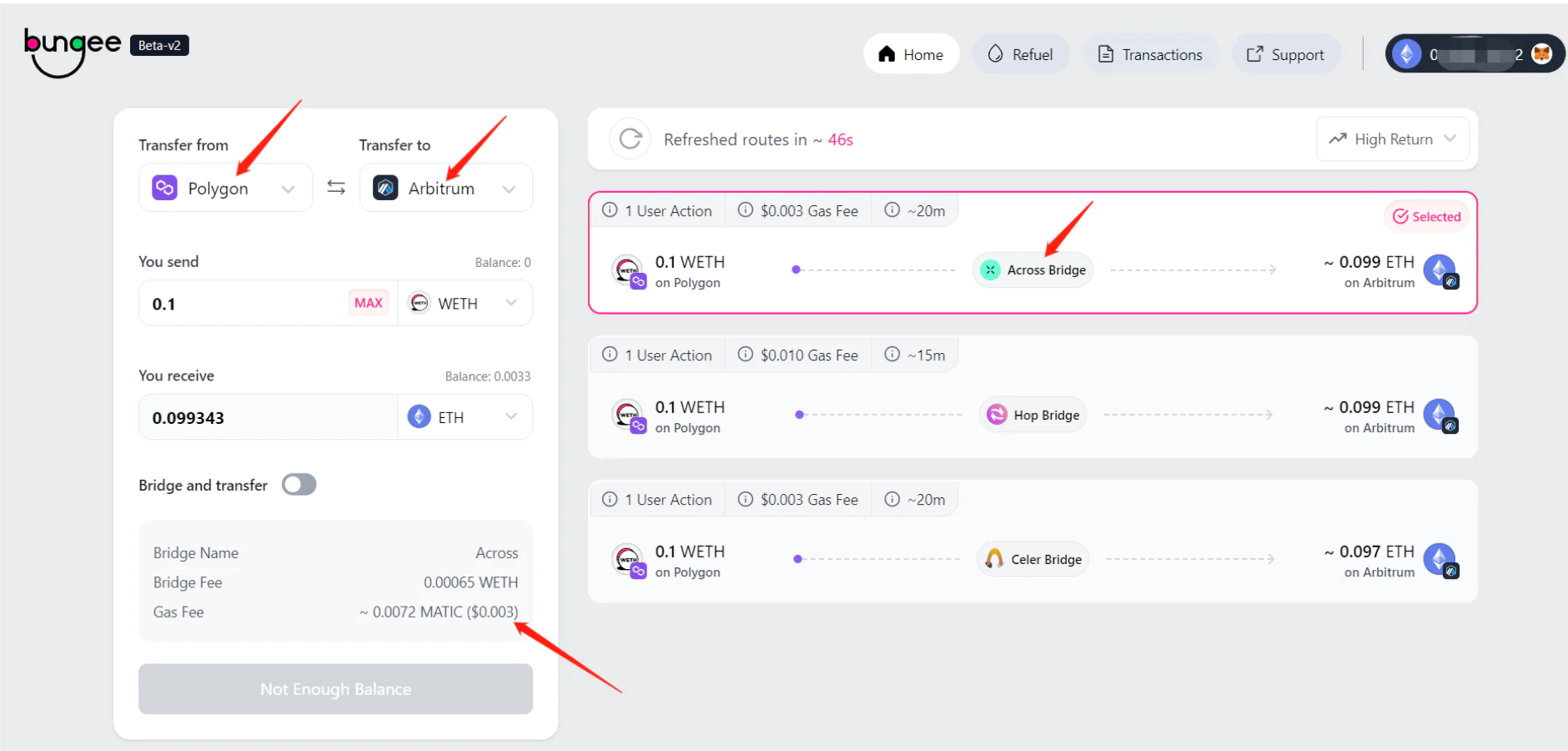
Task: Swap source and destination chains
Action: tap(336, 188)
